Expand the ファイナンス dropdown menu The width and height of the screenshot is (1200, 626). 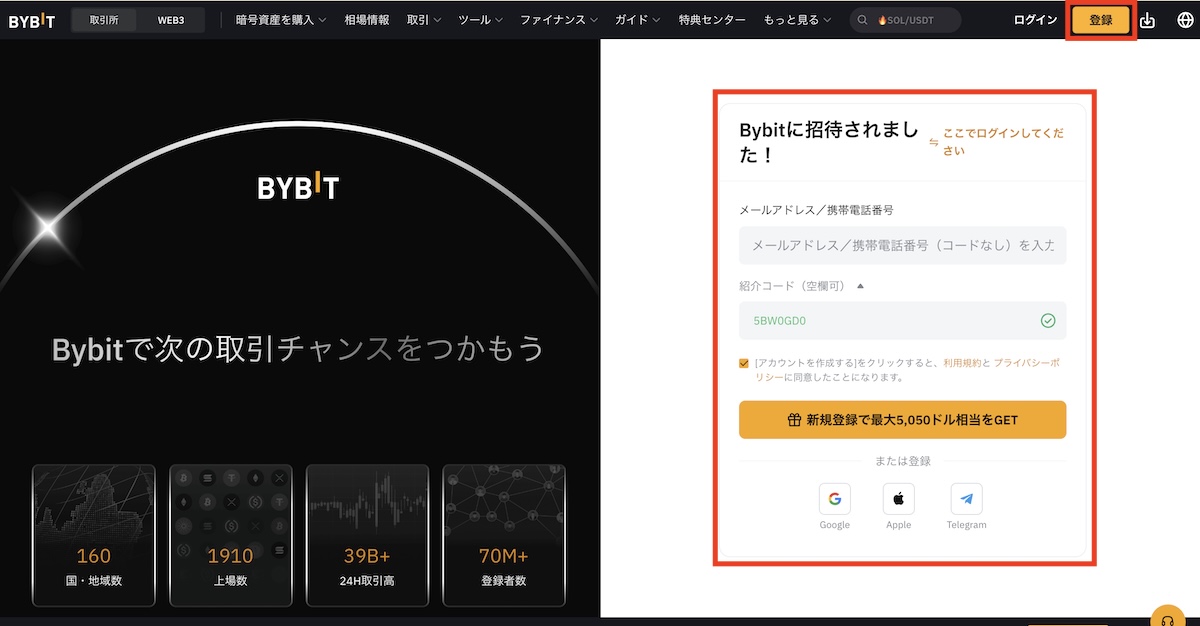559,20
